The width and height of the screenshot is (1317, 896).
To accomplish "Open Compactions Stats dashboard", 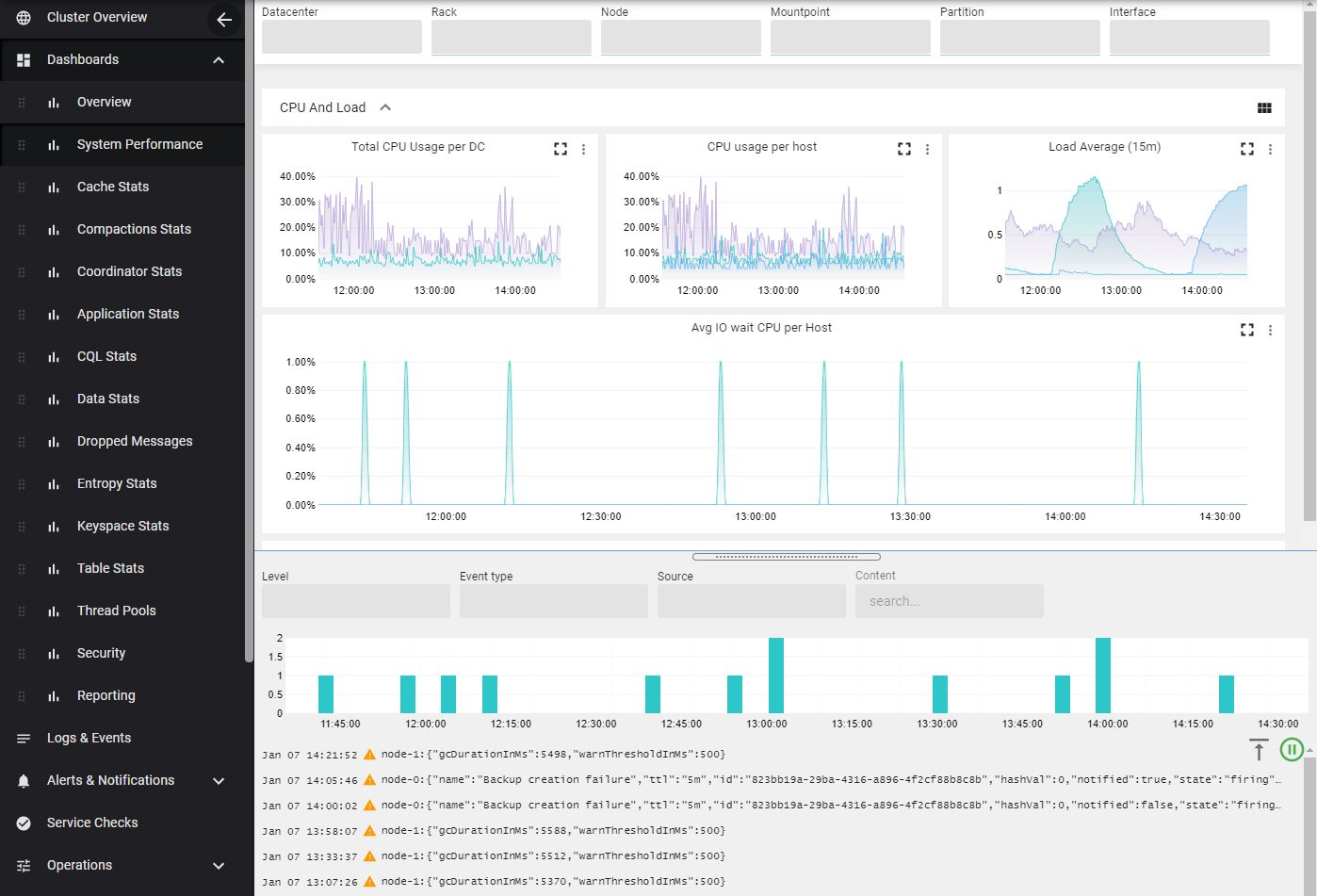I will 134,229.
